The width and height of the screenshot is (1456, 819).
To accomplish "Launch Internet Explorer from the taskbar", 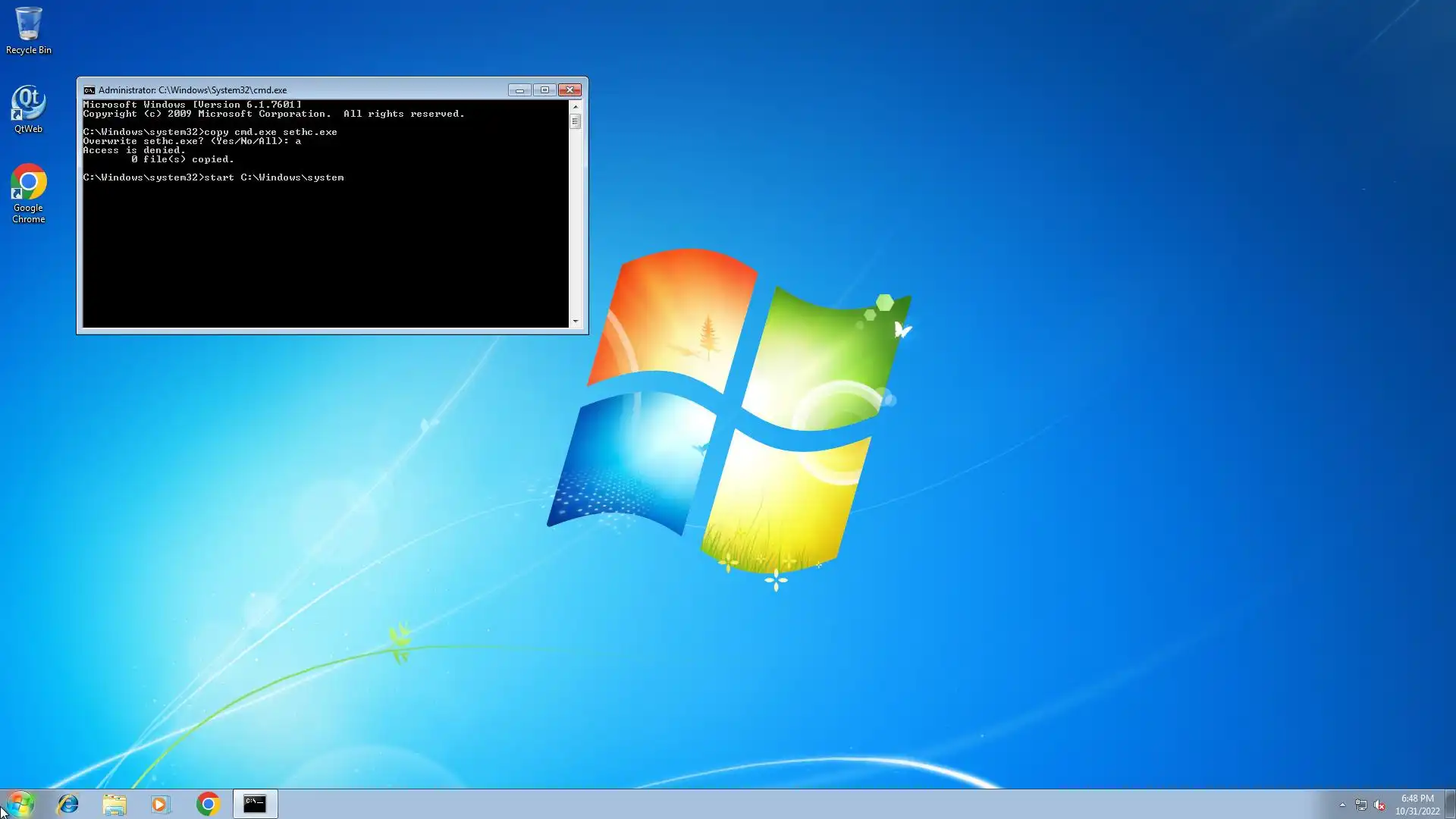I will pyautogui.click(x=68, y=804).
